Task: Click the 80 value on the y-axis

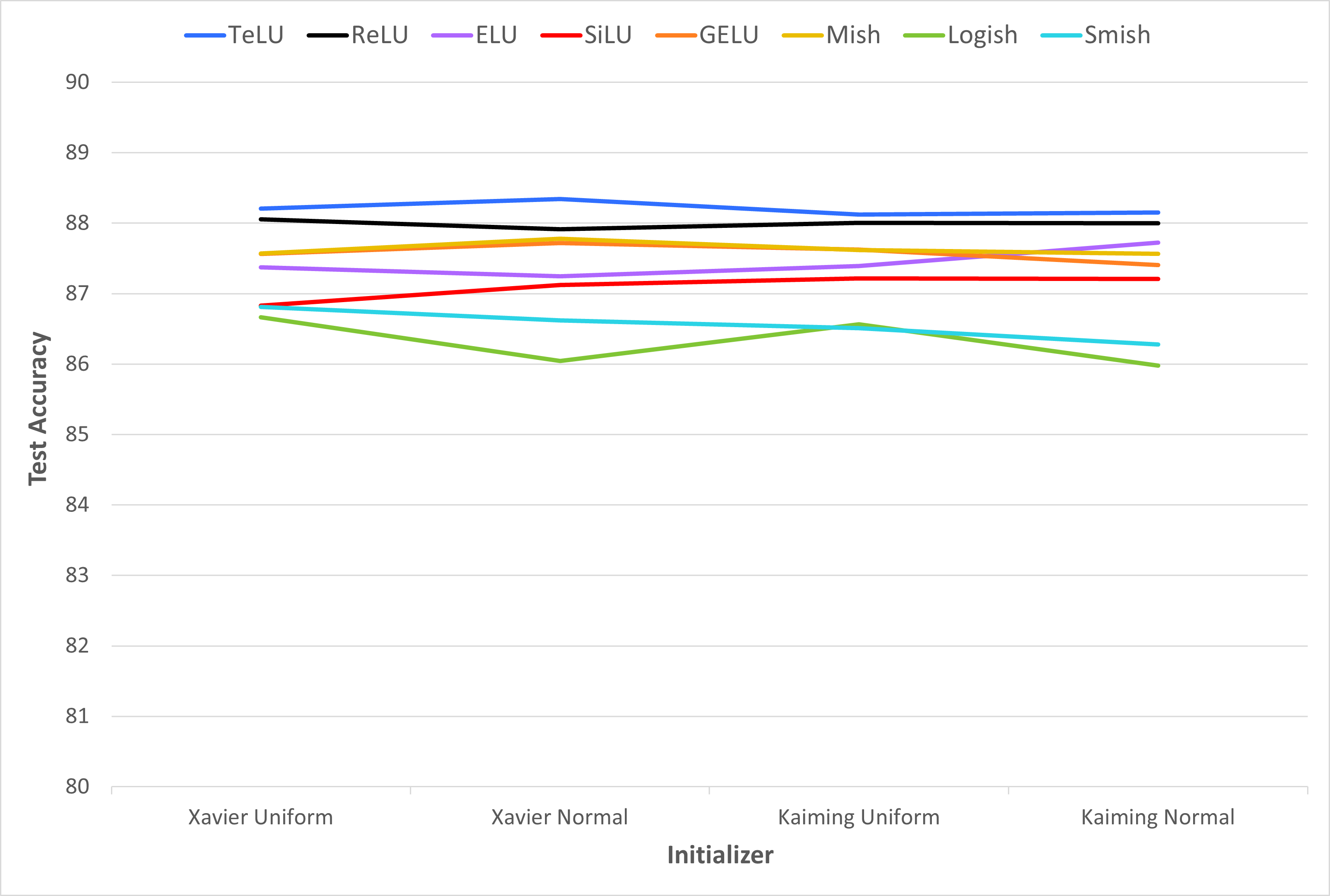Action: coord(77,787)
